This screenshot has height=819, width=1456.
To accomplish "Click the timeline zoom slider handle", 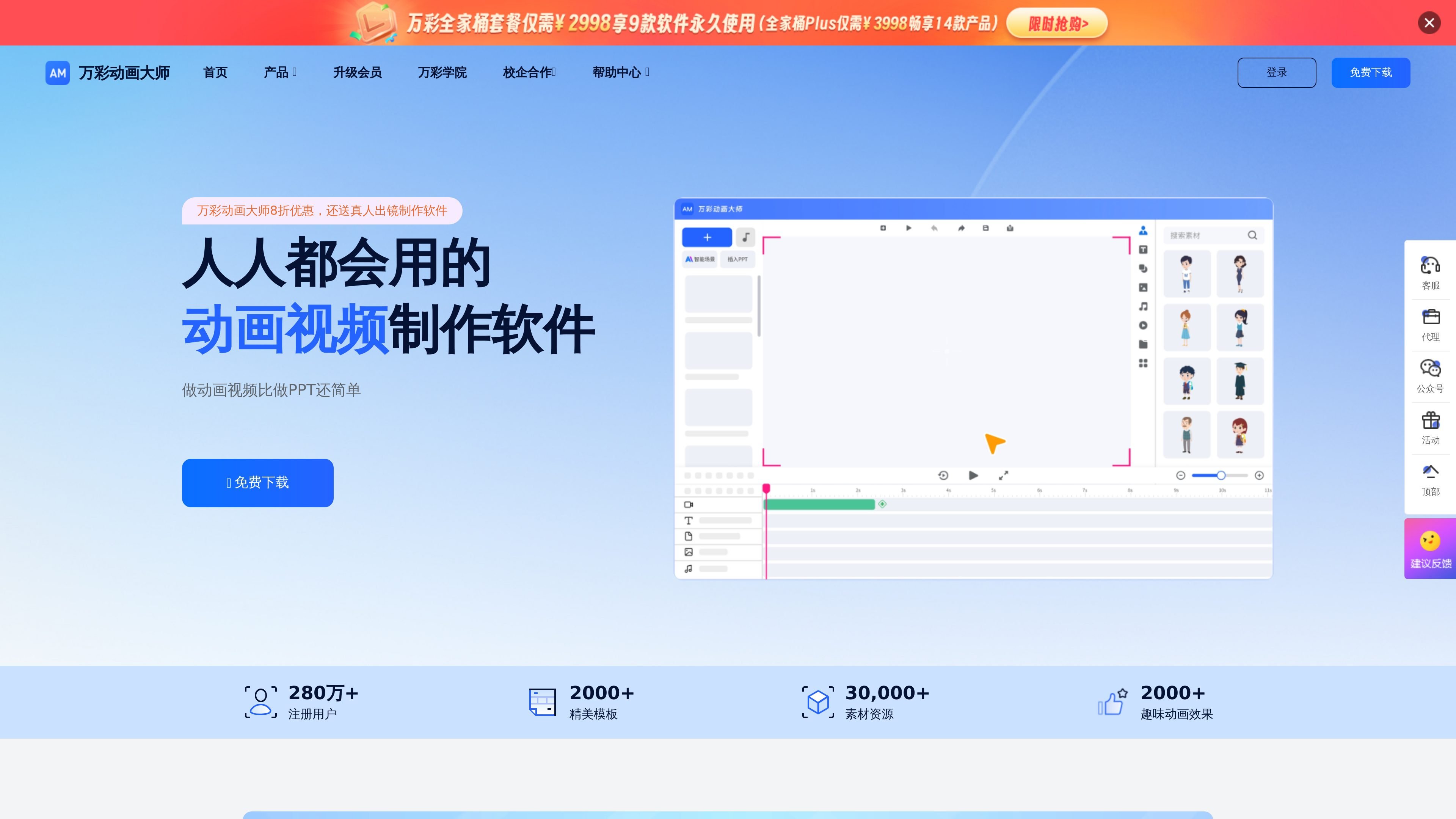I will click(x=1221, y=476).
